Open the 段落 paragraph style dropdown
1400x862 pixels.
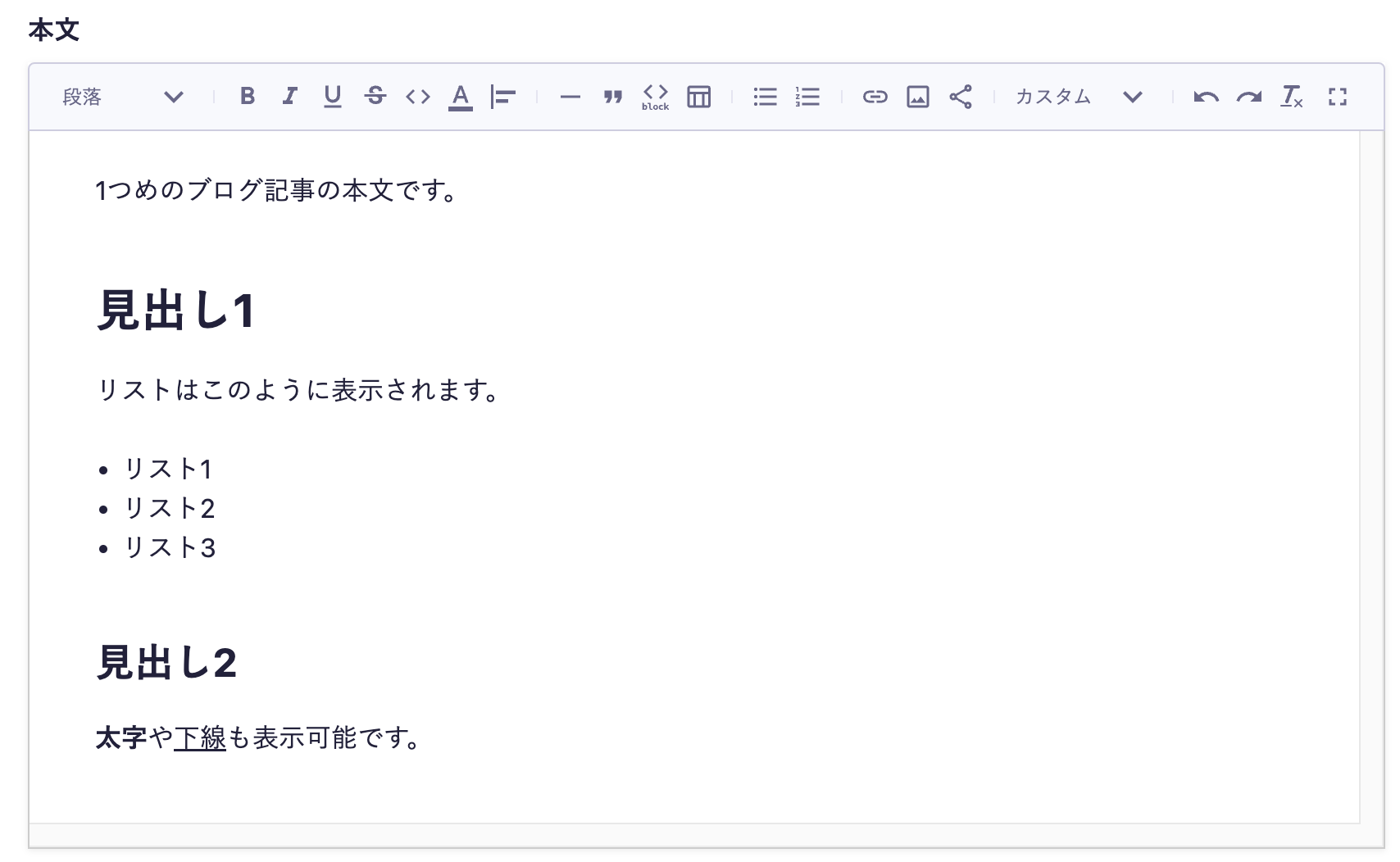[x=123, y=97]
